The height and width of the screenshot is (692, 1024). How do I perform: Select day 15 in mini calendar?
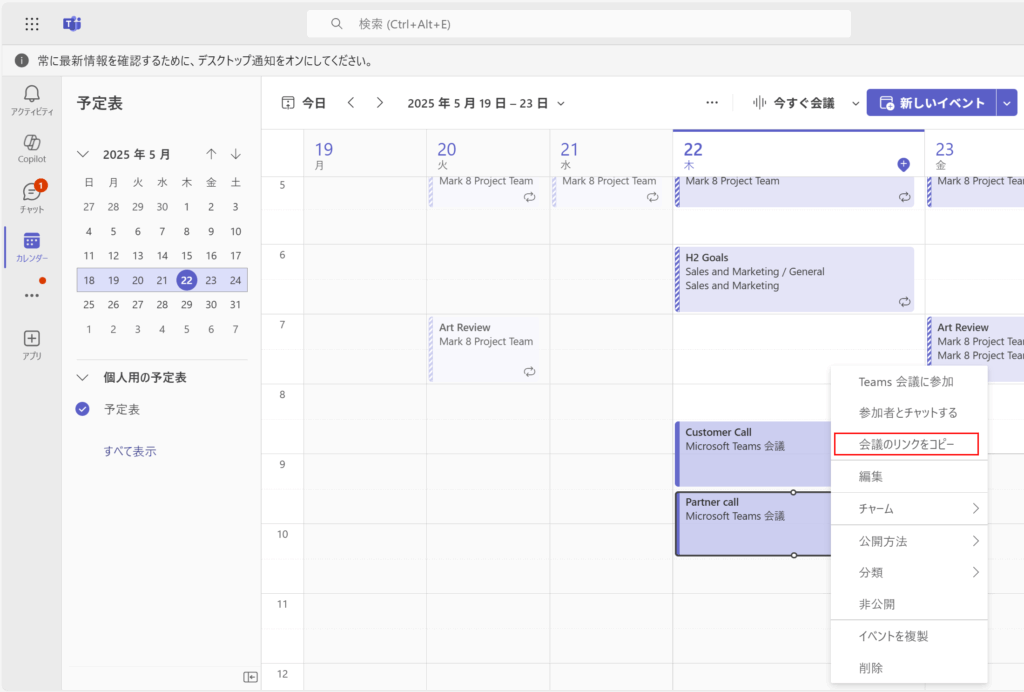187,256
